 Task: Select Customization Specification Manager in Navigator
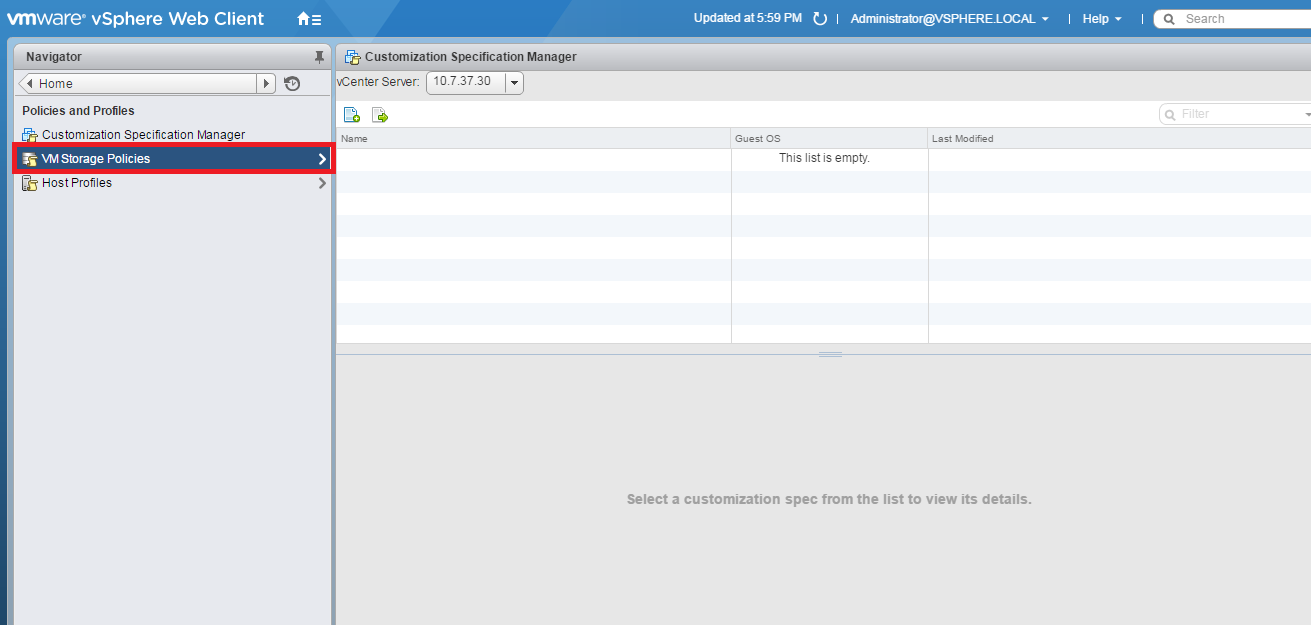point(143,135)
